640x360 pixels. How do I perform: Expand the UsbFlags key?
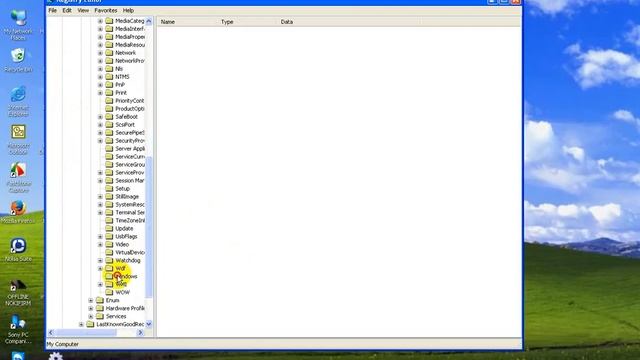tap(100, 237)
